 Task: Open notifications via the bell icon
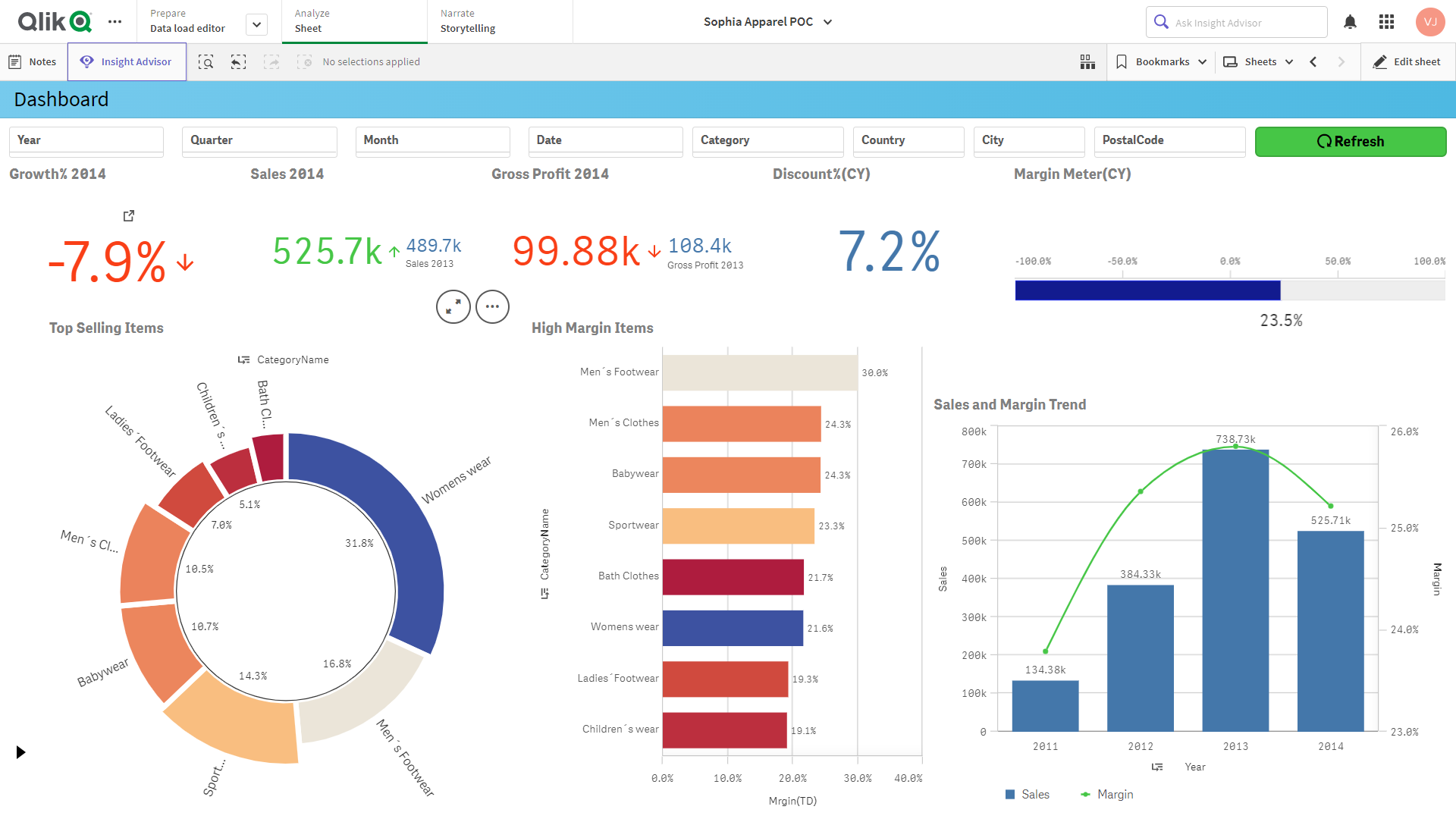click(1349, 22)
